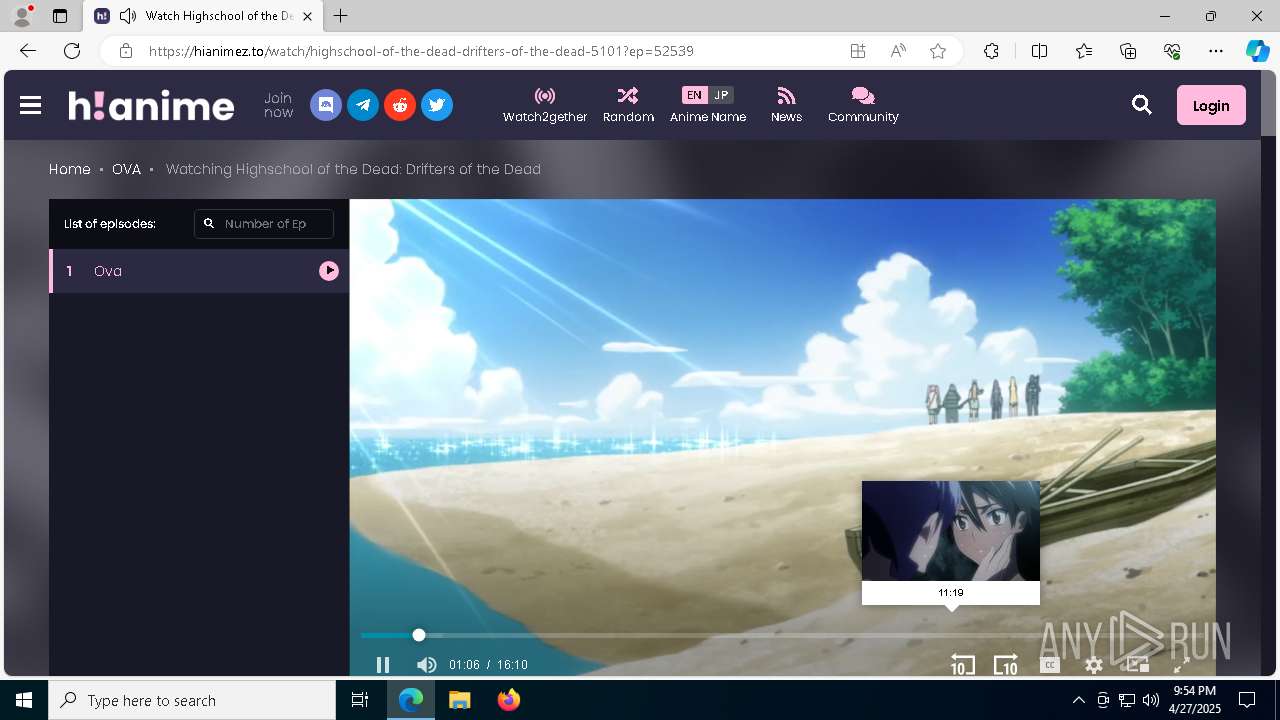Select the Watch Highschool of the Dead tab

(x=203, y=16)
